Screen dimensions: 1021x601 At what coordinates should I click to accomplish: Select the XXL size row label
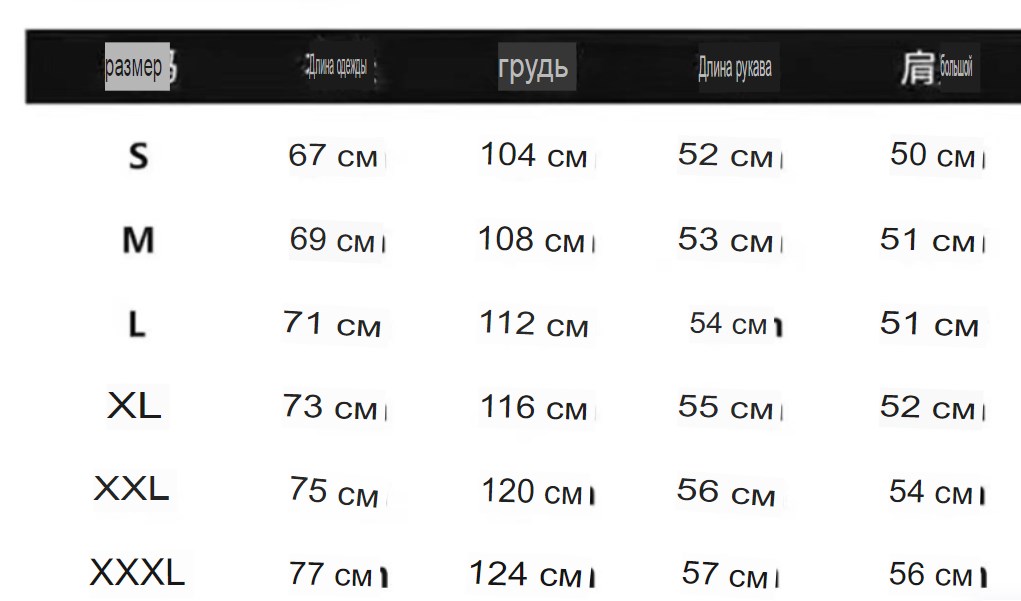(x=132, y=488)
